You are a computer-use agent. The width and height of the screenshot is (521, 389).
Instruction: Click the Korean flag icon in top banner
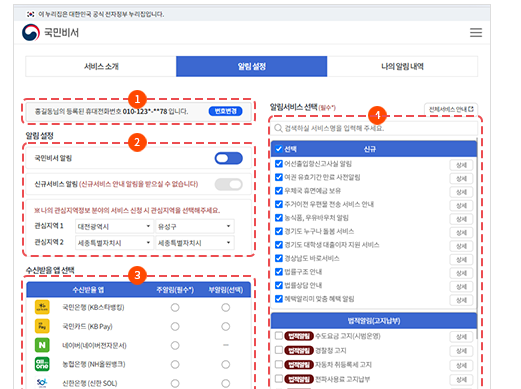coord(30,14)
